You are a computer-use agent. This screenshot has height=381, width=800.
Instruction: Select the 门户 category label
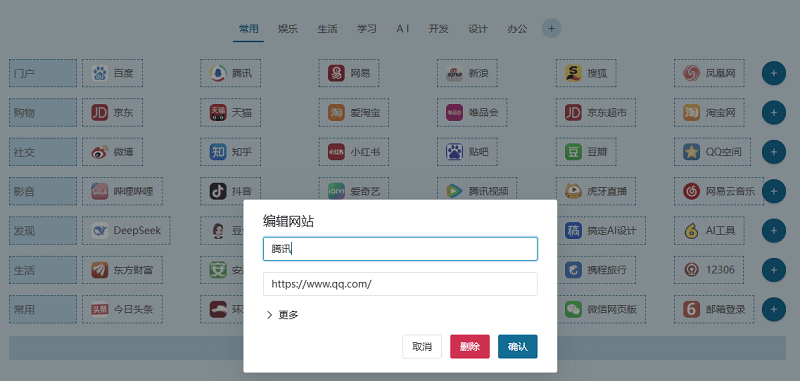[43, 73]
